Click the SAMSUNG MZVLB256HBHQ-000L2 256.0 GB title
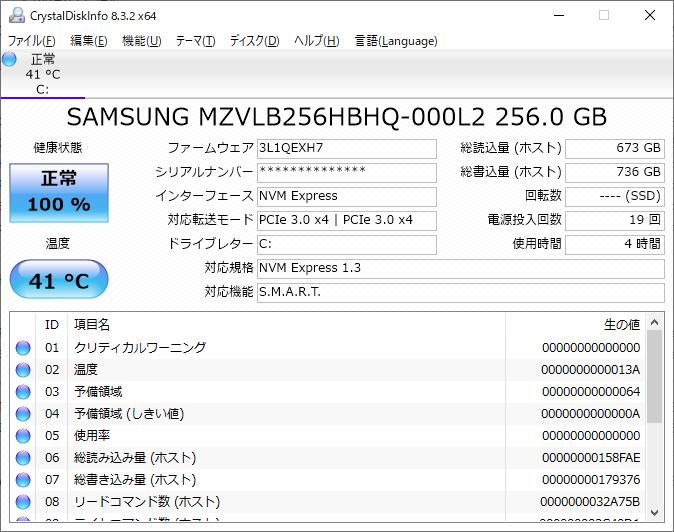Viewport: 674px width, 532px height. coord(337,117)
